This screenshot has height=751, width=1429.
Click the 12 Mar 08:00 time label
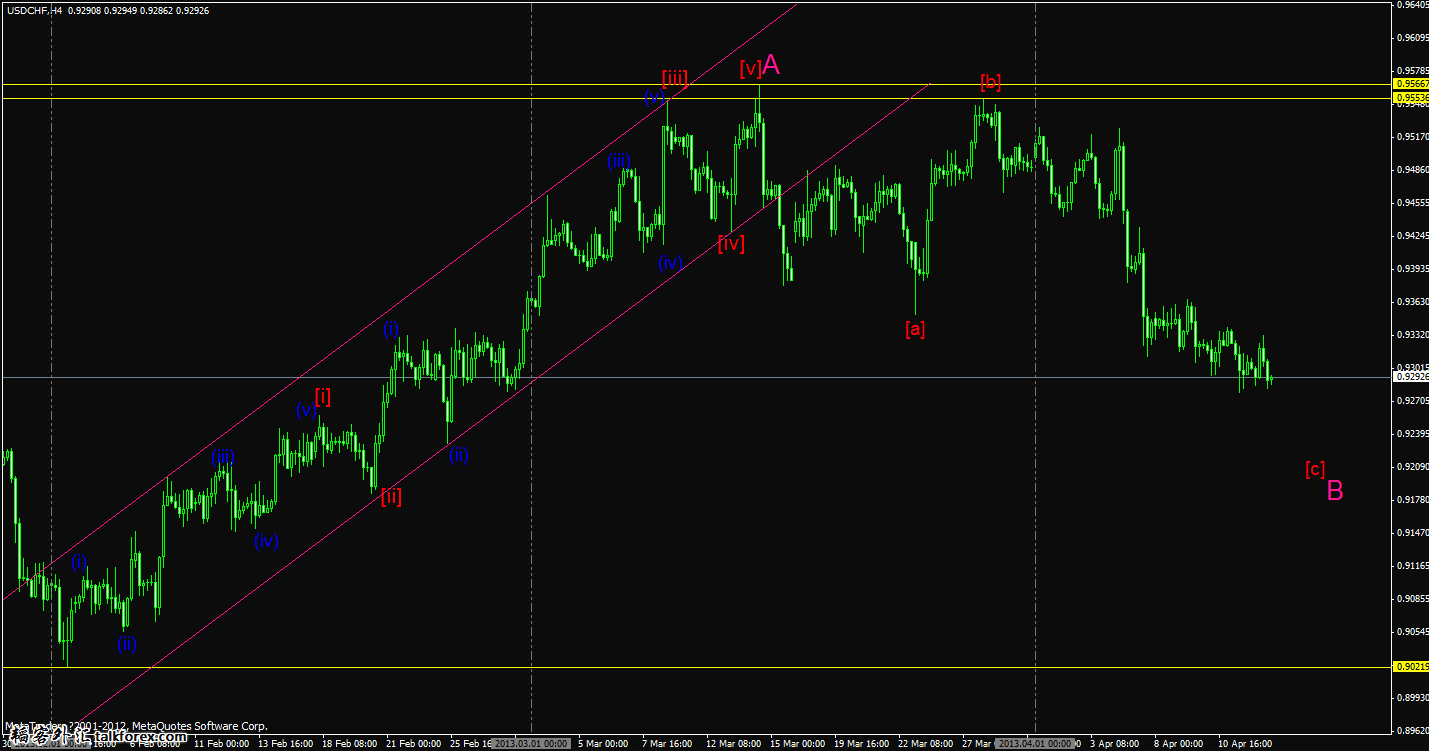tap(733, 744)
